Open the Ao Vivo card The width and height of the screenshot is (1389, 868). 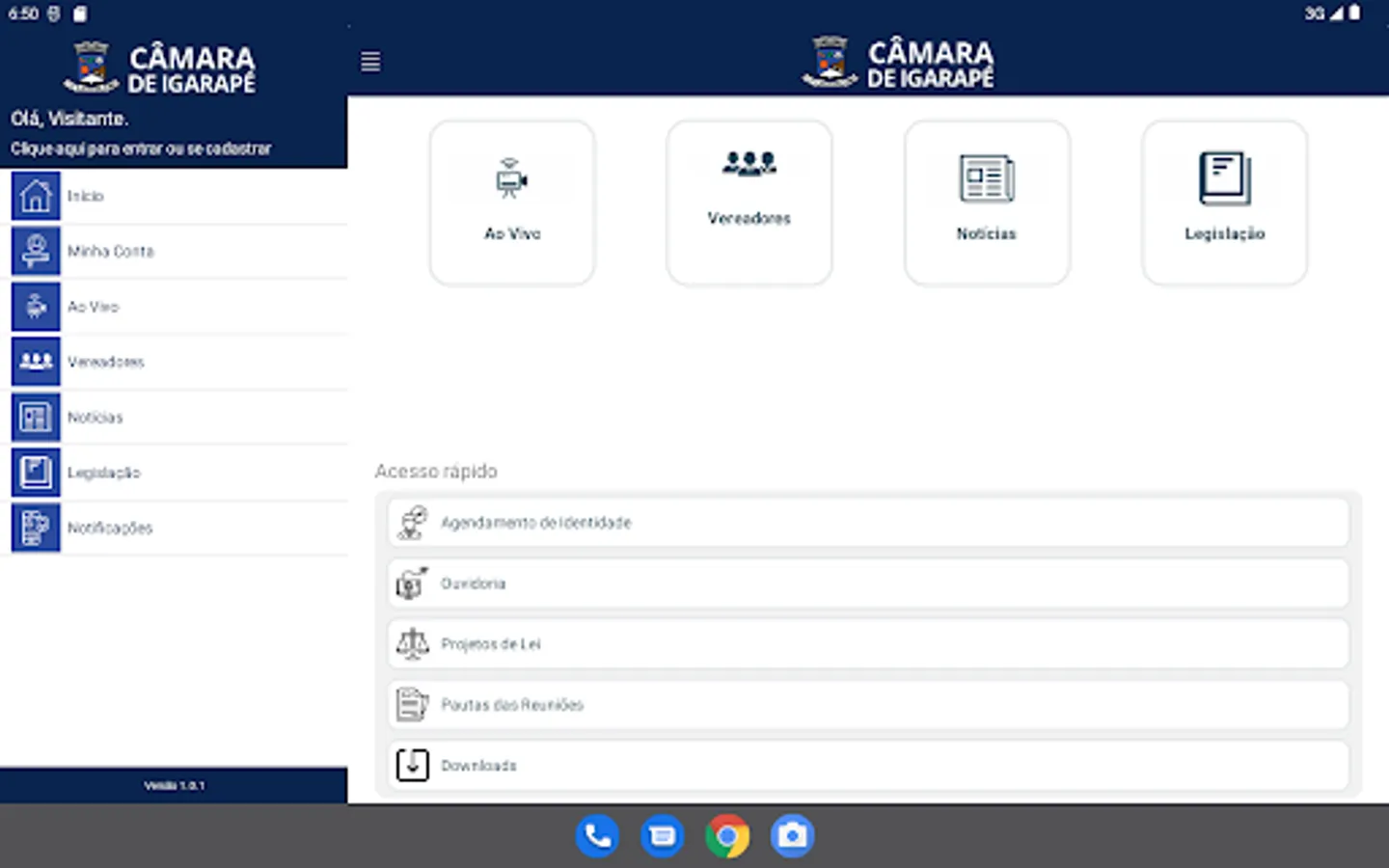coord(512,203)
